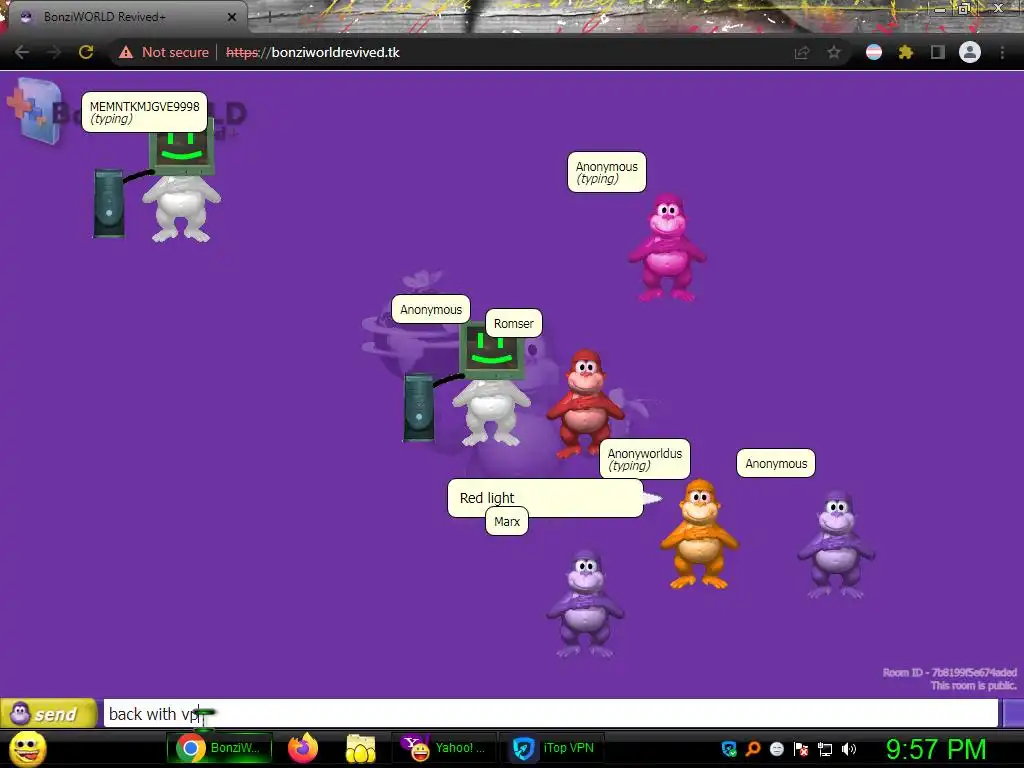Open a new browser tab

coord(270,17)
